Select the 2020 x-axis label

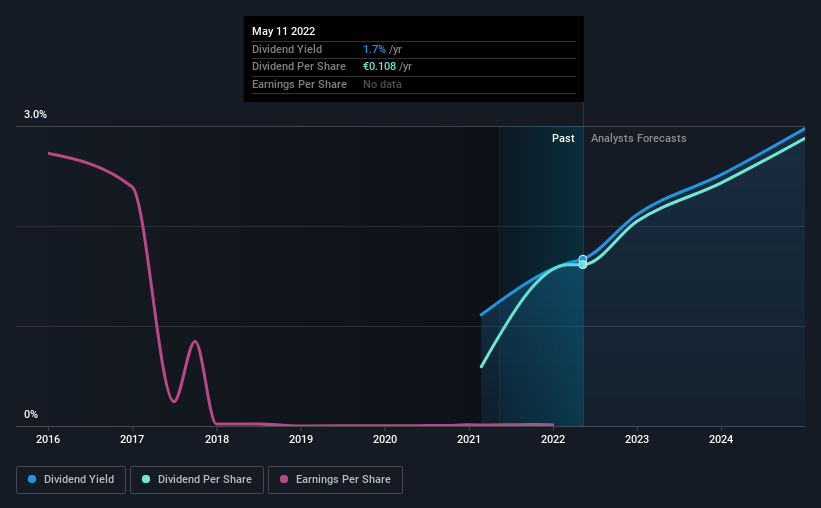point(385,439)
